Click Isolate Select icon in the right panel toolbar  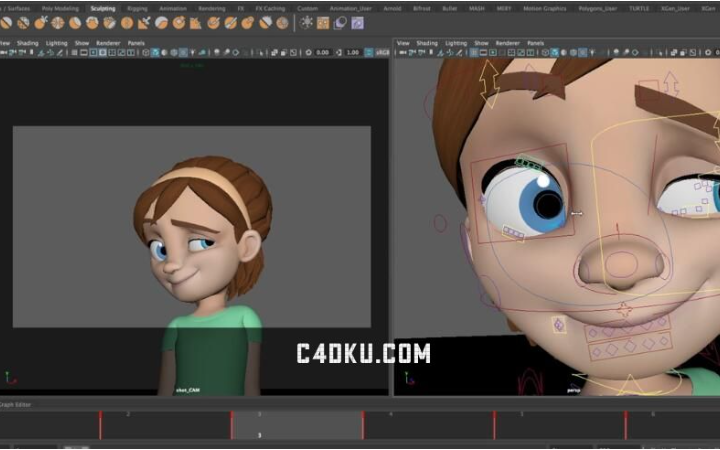click(x=660, y=52)
